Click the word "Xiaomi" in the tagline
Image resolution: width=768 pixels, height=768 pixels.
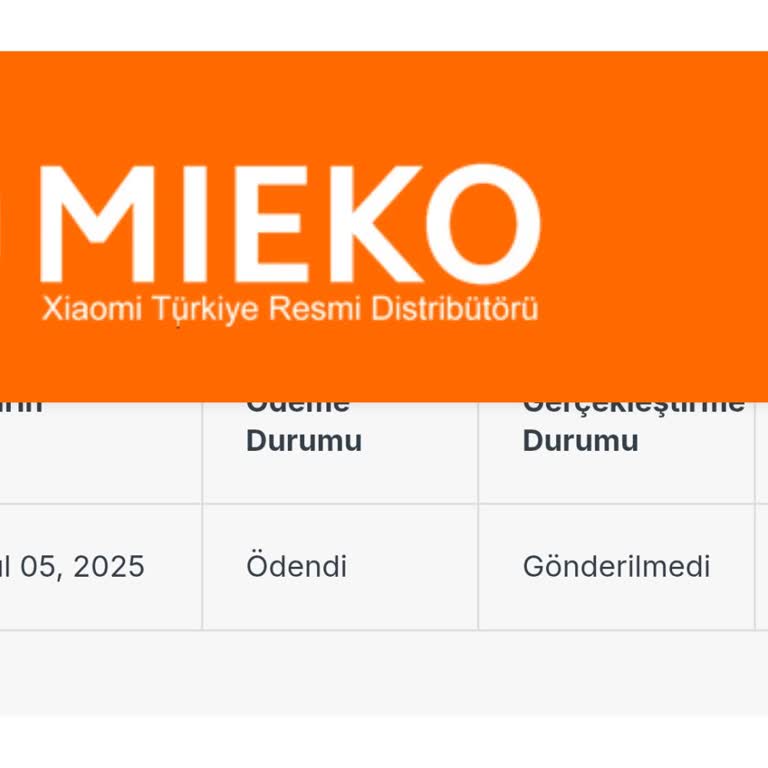(90, 309)
